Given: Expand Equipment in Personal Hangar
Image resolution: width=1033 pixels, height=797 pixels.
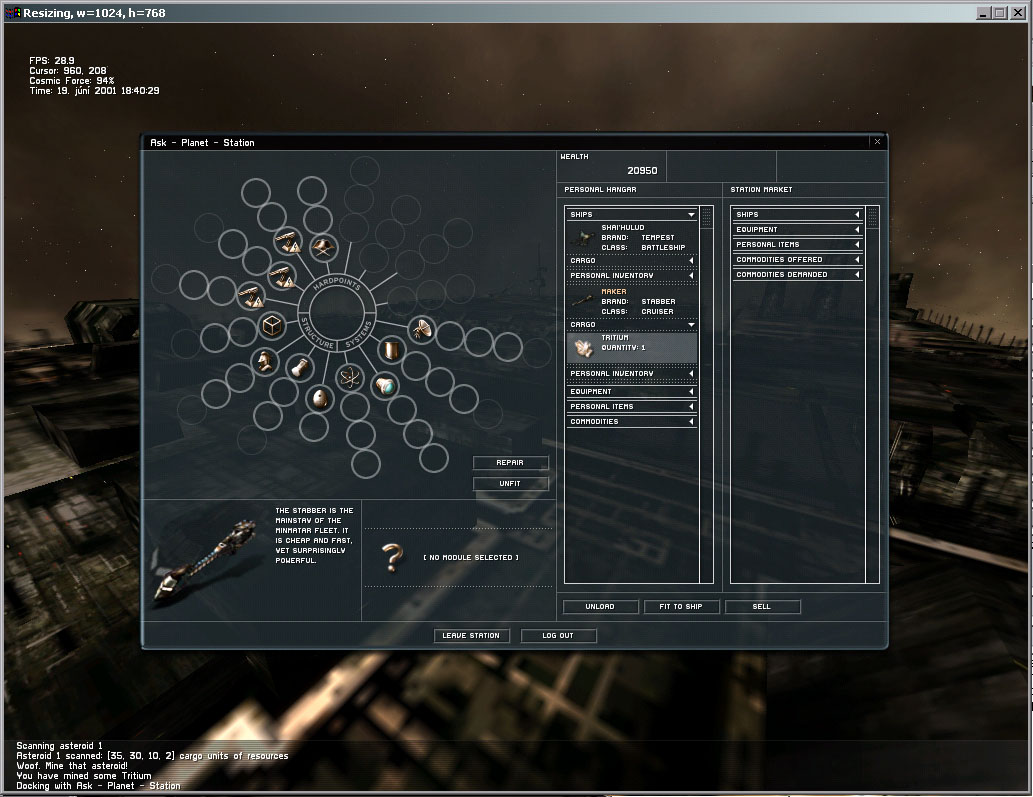Looking at the screenshot, I should click(631, 391).
